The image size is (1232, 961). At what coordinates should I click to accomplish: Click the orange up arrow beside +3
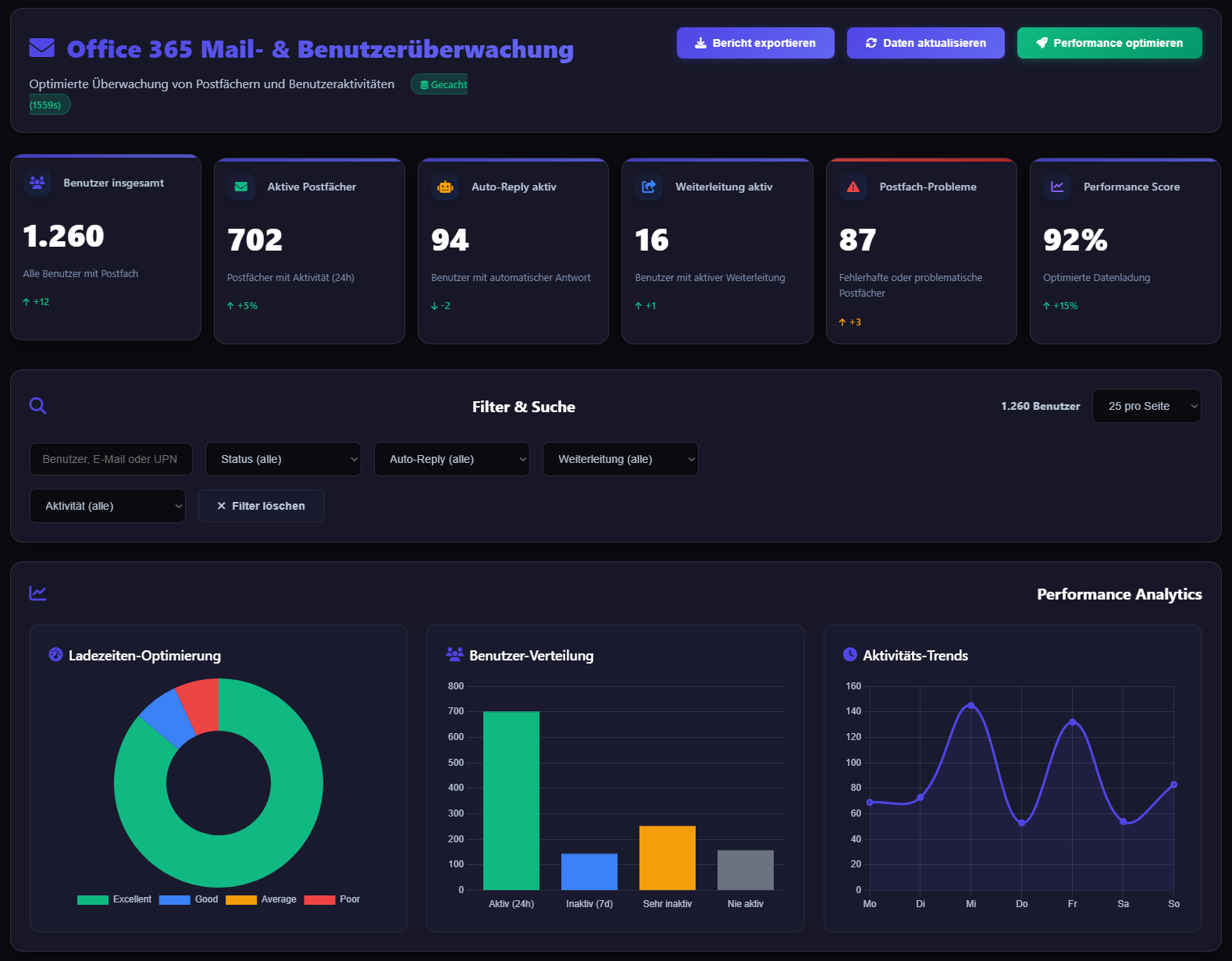(x=842, y=322)
